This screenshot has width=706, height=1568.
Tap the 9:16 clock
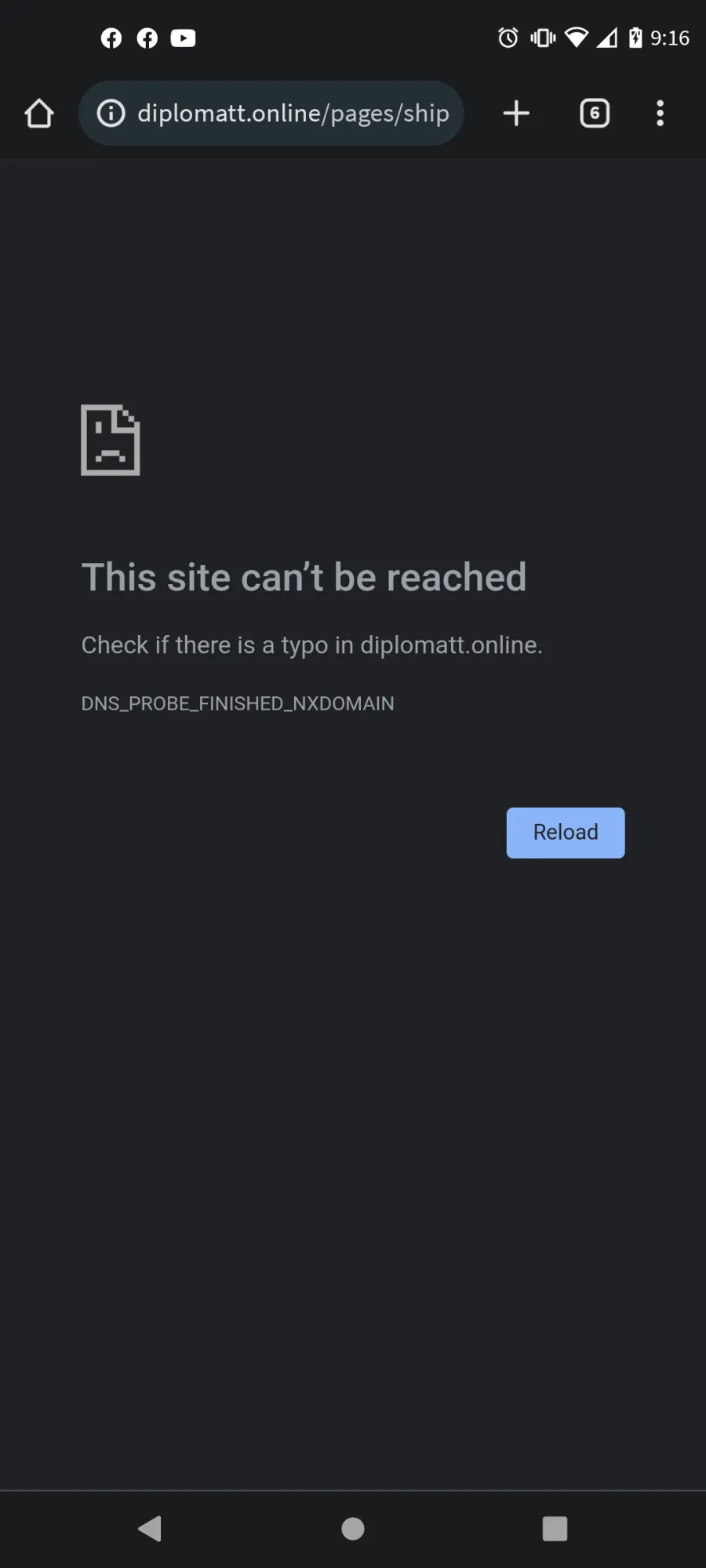click(x=670, y=38)
